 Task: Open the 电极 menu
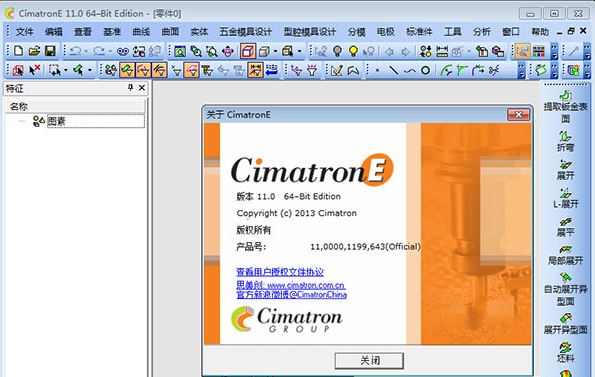(386, 32)
